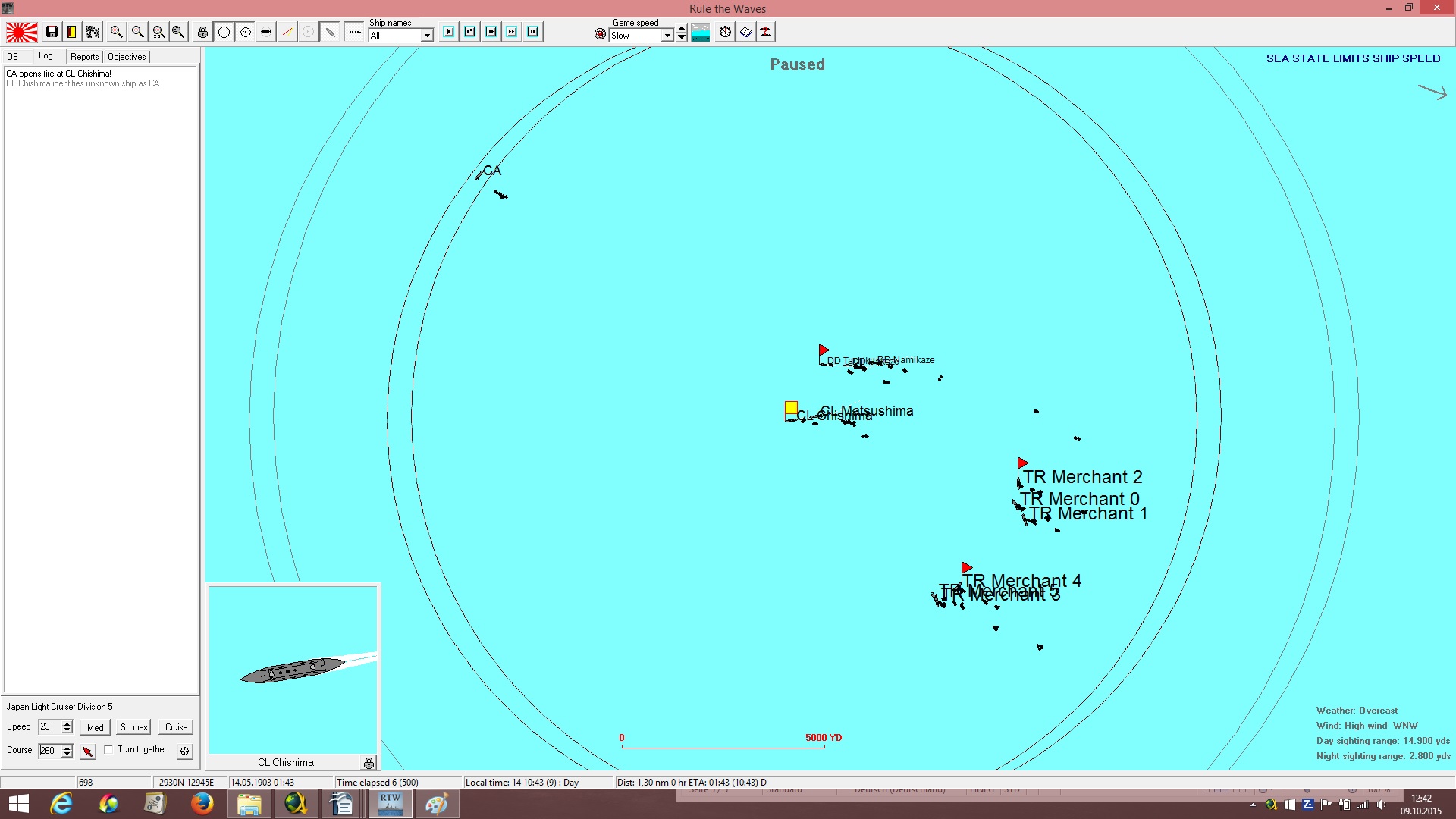Click the fourth magnifier zoom icon
The height and width of the screenshot is (819, 1456).
[178, 32]
